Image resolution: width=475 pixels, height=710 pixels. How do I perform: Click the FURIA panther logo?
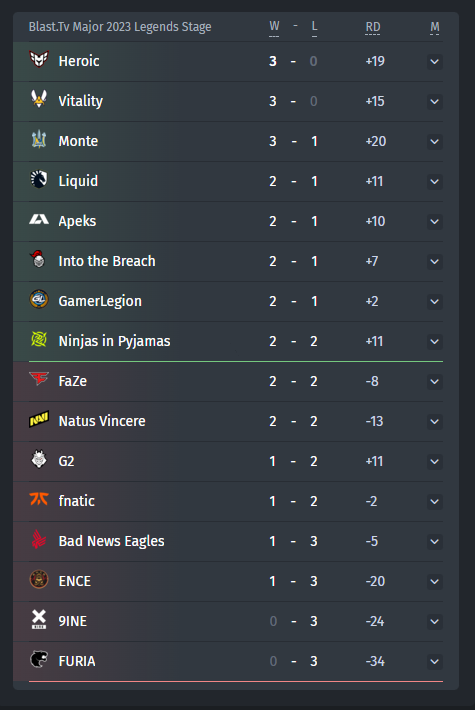point(39,659)
